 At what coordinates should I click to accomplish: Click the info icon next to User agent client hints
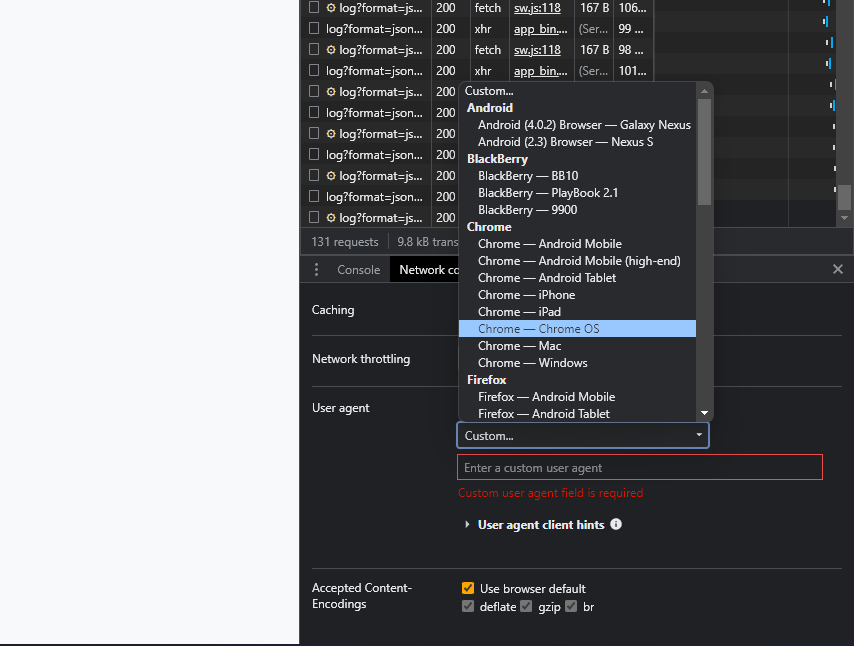click(616, 524)
